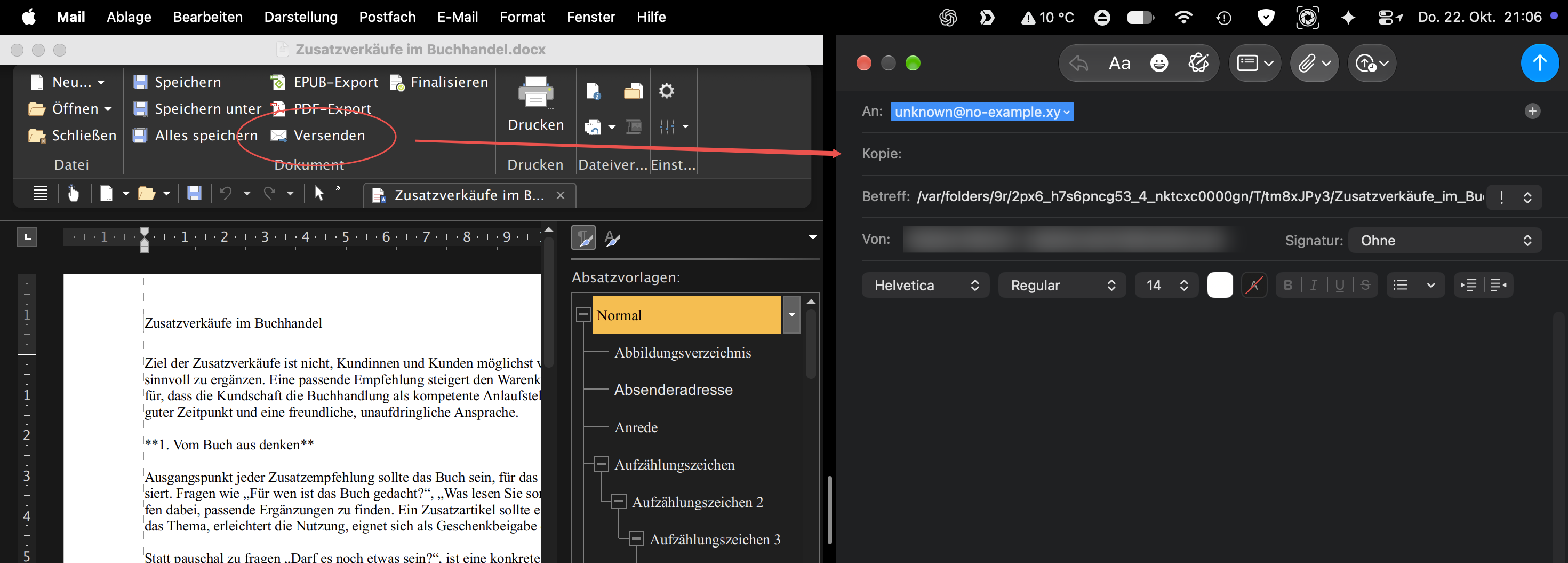Open the Postfach menu in the menu bar

tap(387, 17)
